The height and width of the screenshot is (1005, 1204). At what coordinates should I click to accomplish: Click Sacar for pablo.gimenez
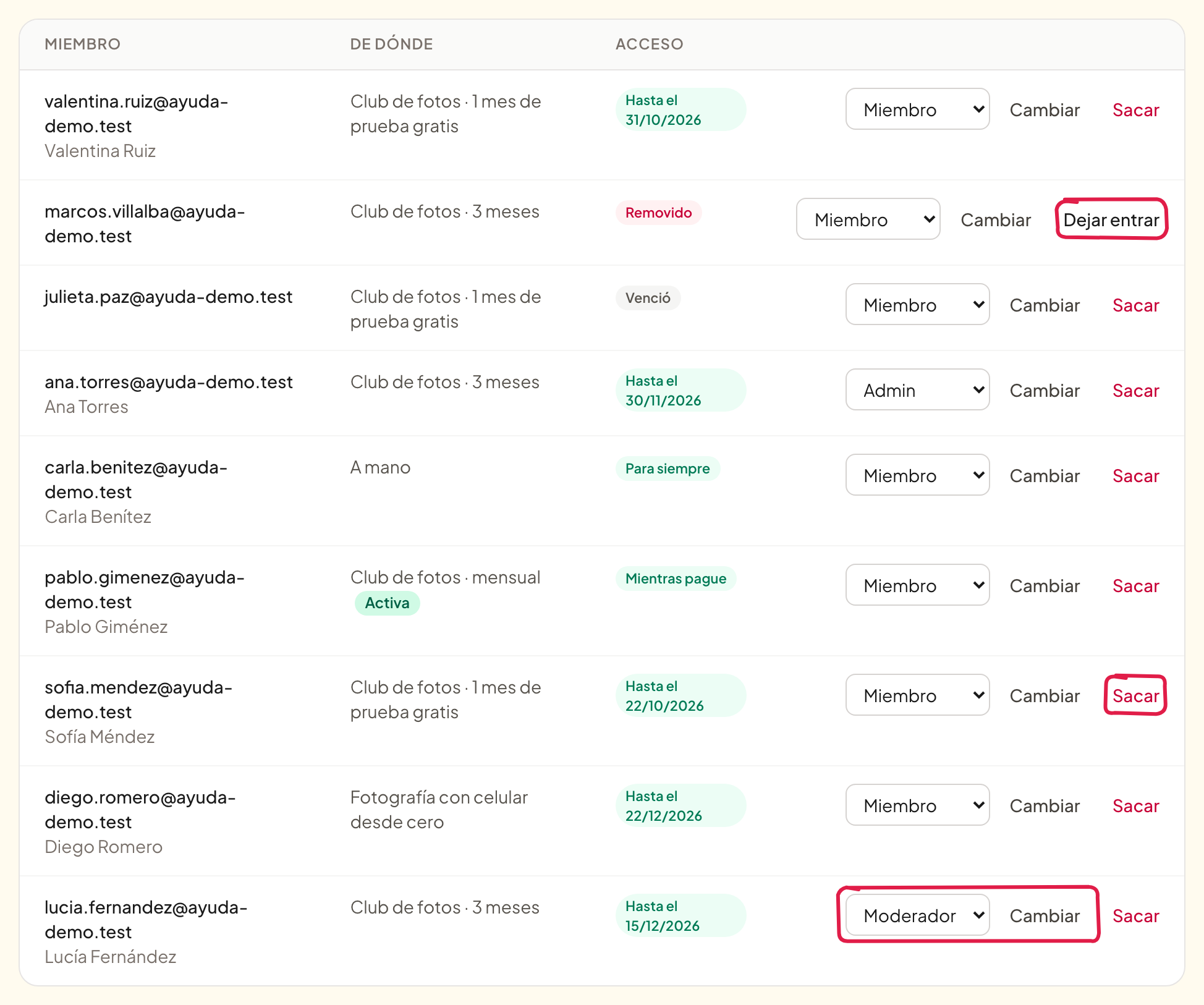coord(1135,586)
